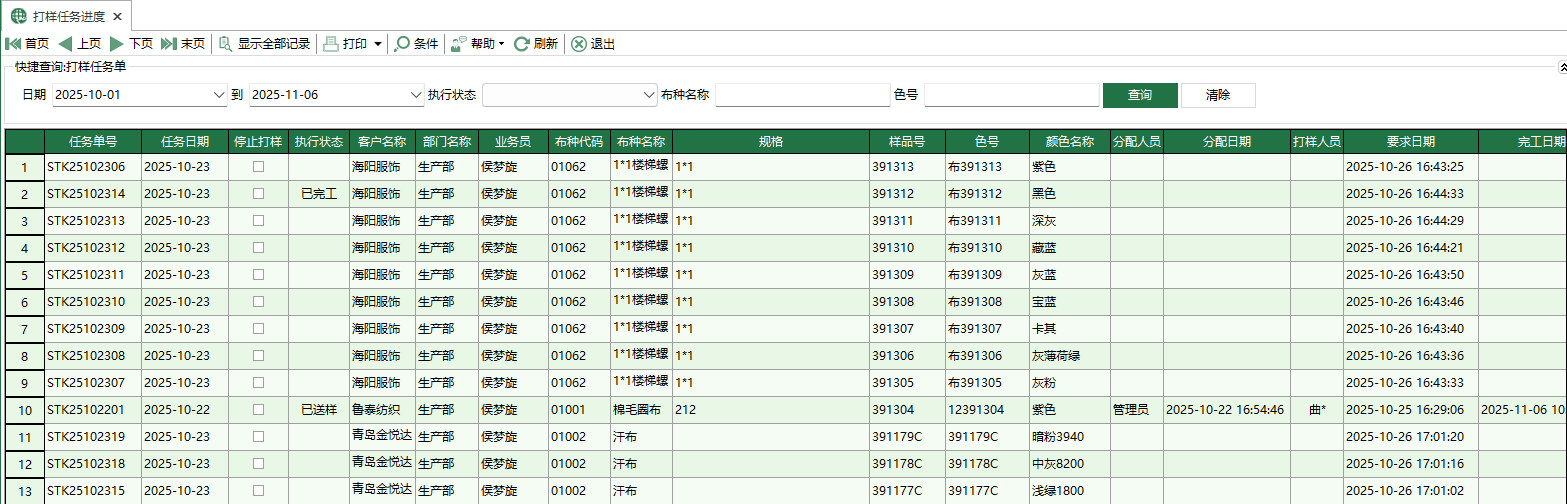Focus the 布种名称 input field

[803, 95]
